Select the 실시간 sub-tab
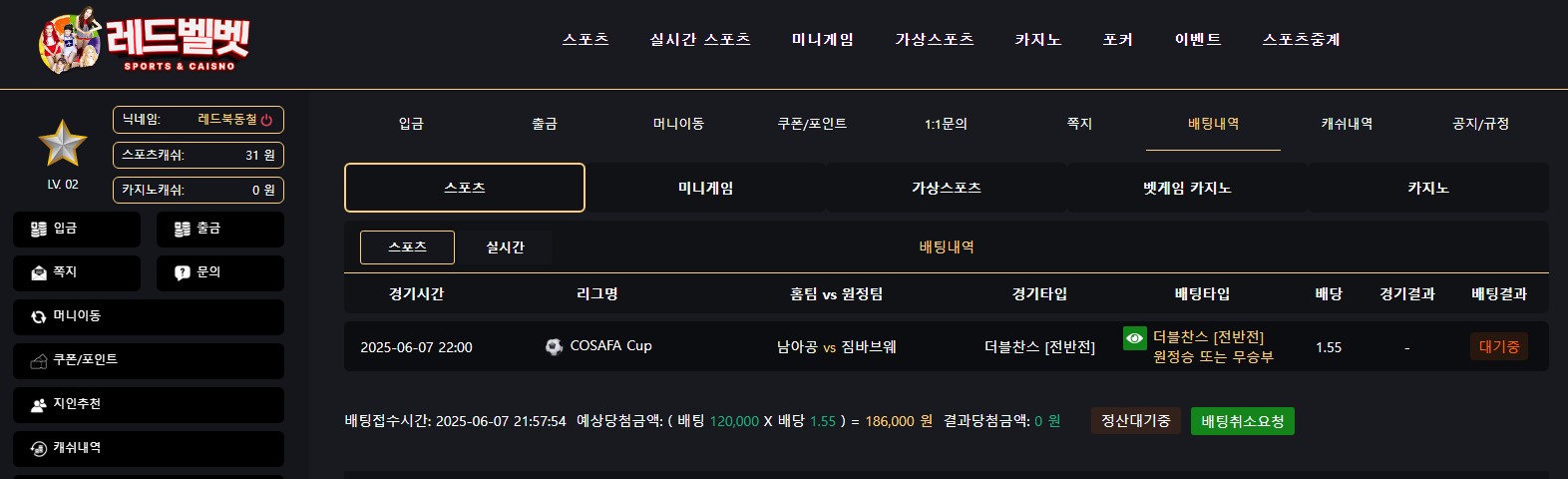 tap(505, 247)
